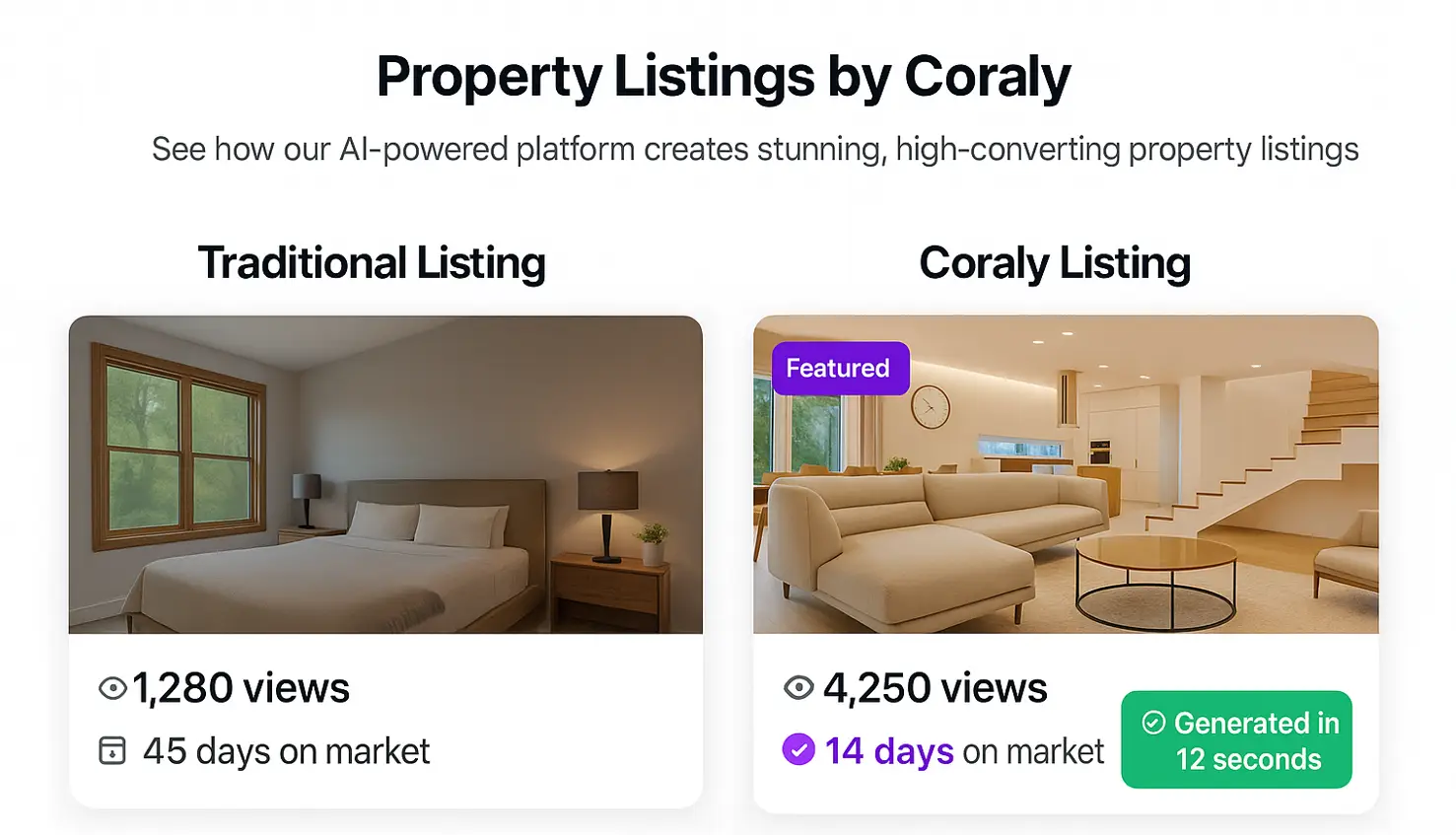Image resolution: width=1456 pixels, height=835 pixels.
Task: Select the Coraly Listing heading
Action: click(x=1055, y=263)
